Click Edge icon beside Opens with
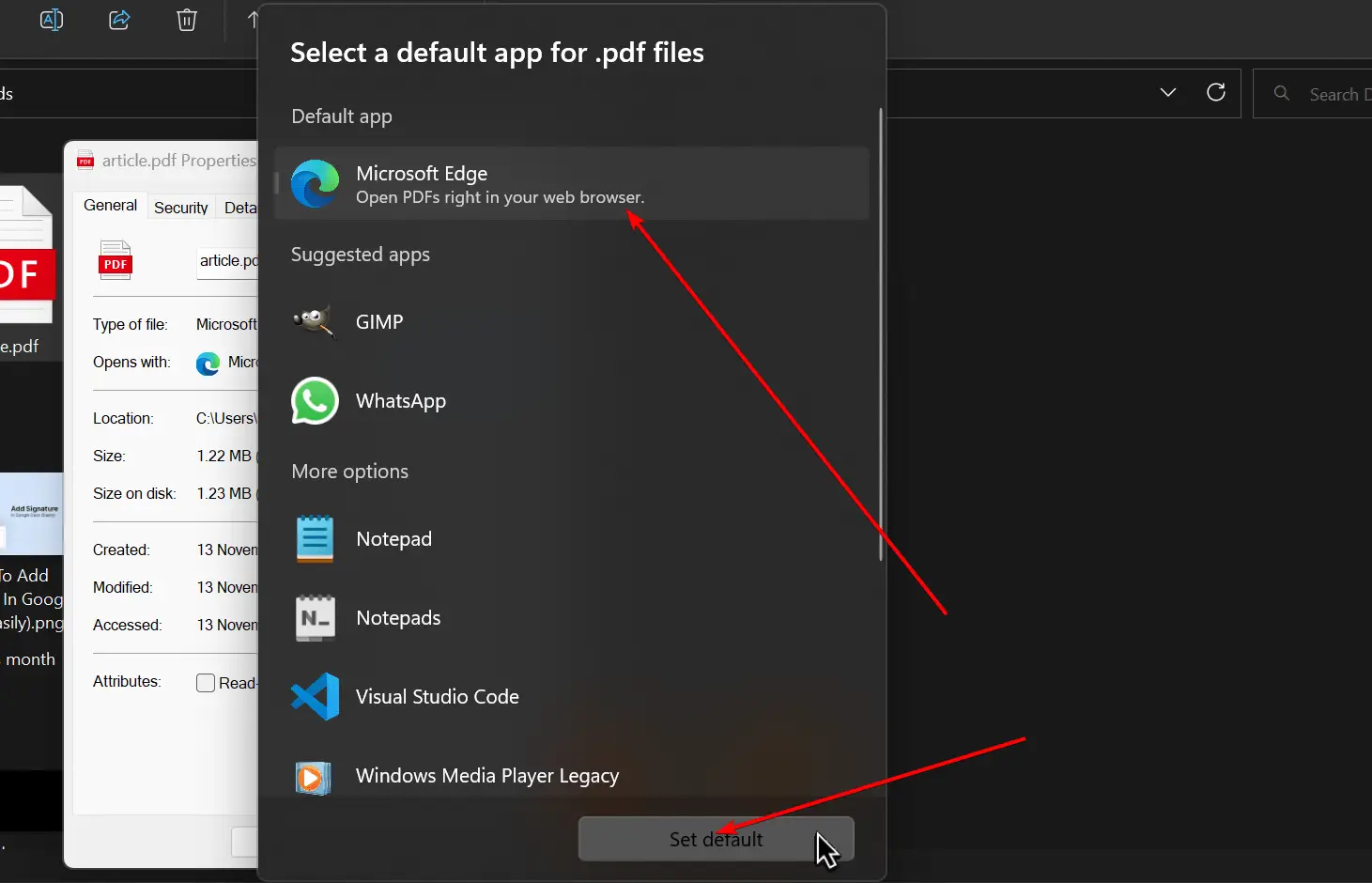This screenshot has height=883, width=1372. tap(208, 364)
